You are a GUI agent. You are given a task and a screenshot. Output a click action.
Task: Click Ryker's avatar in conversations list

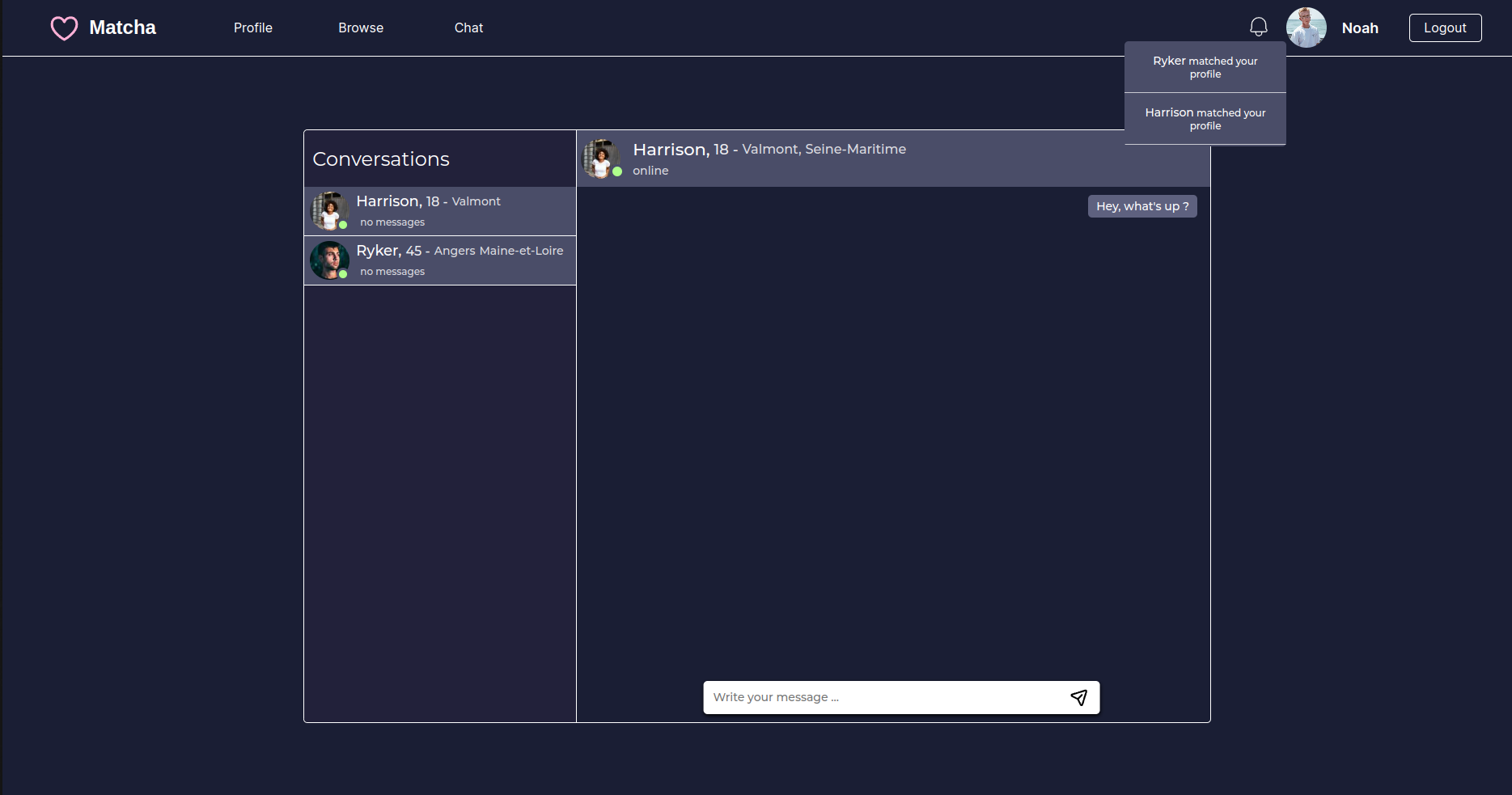(329, 260)
